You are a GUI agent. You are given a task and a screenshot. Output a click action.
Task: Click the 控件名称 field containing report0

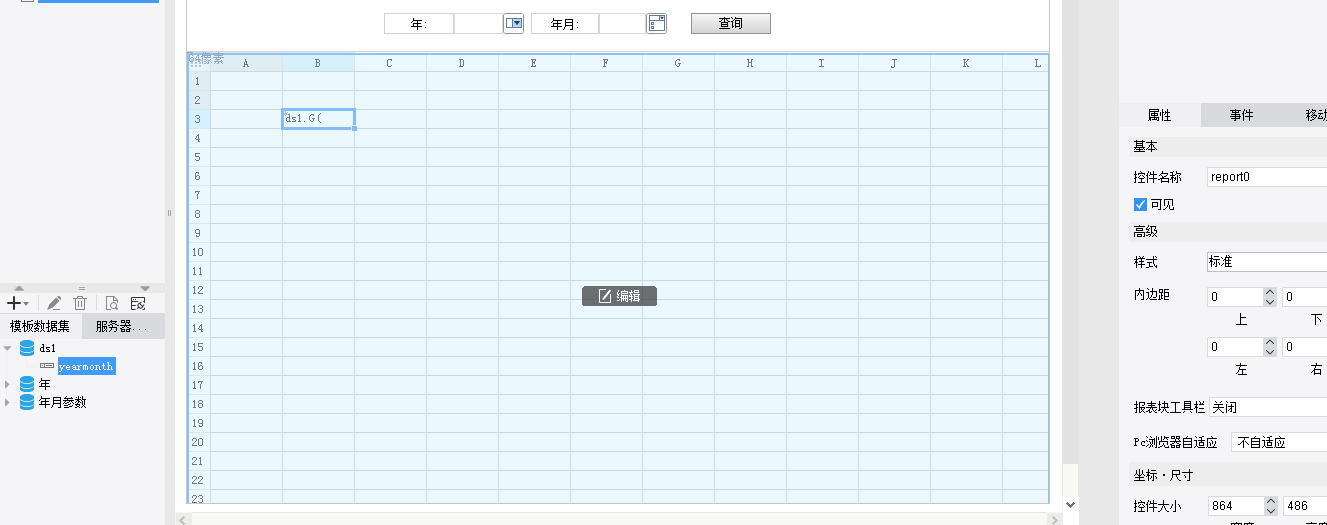point(1266,177)
